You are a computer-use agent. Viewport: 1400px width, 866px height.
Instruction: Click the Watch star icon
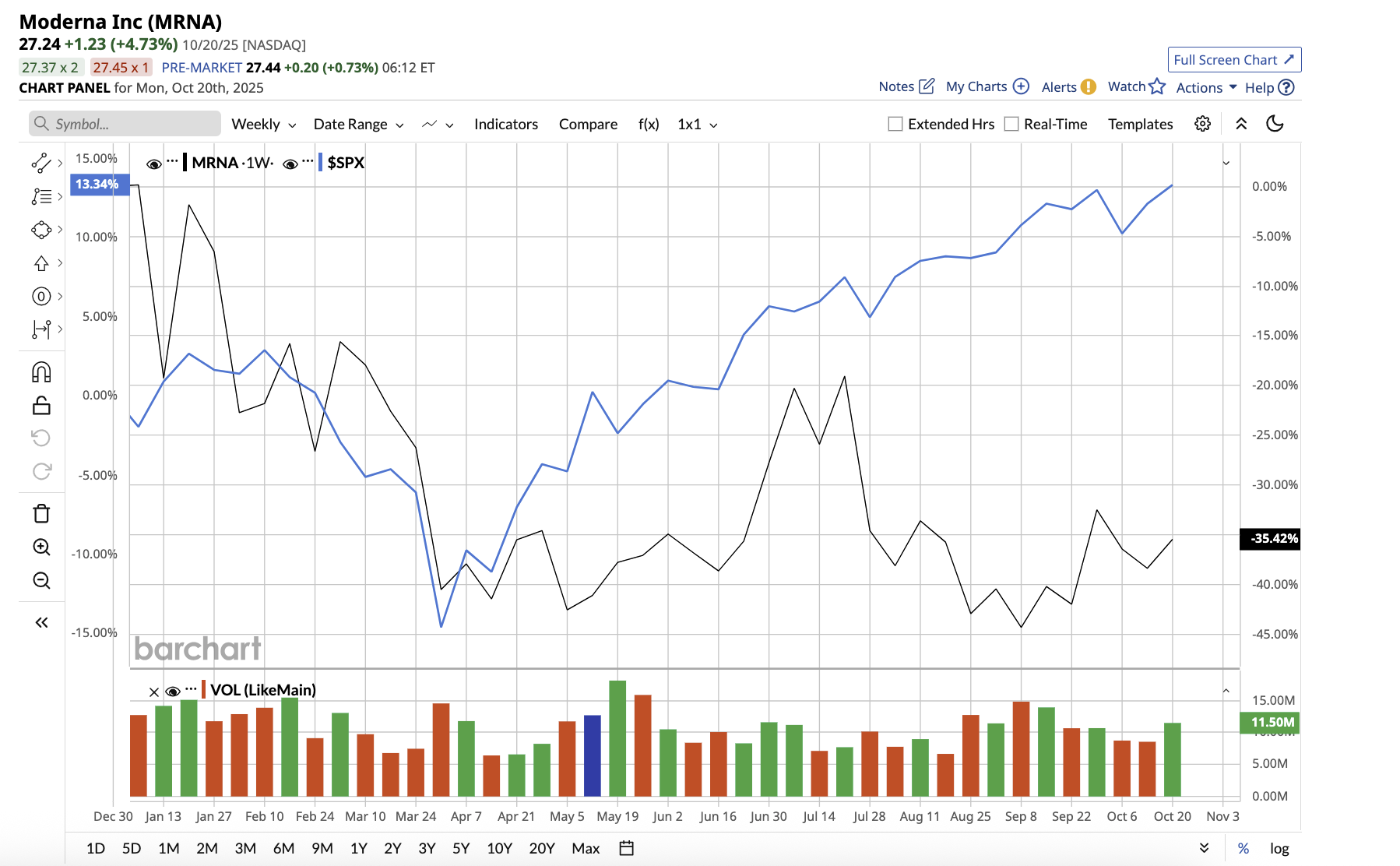click(1157, 86)
